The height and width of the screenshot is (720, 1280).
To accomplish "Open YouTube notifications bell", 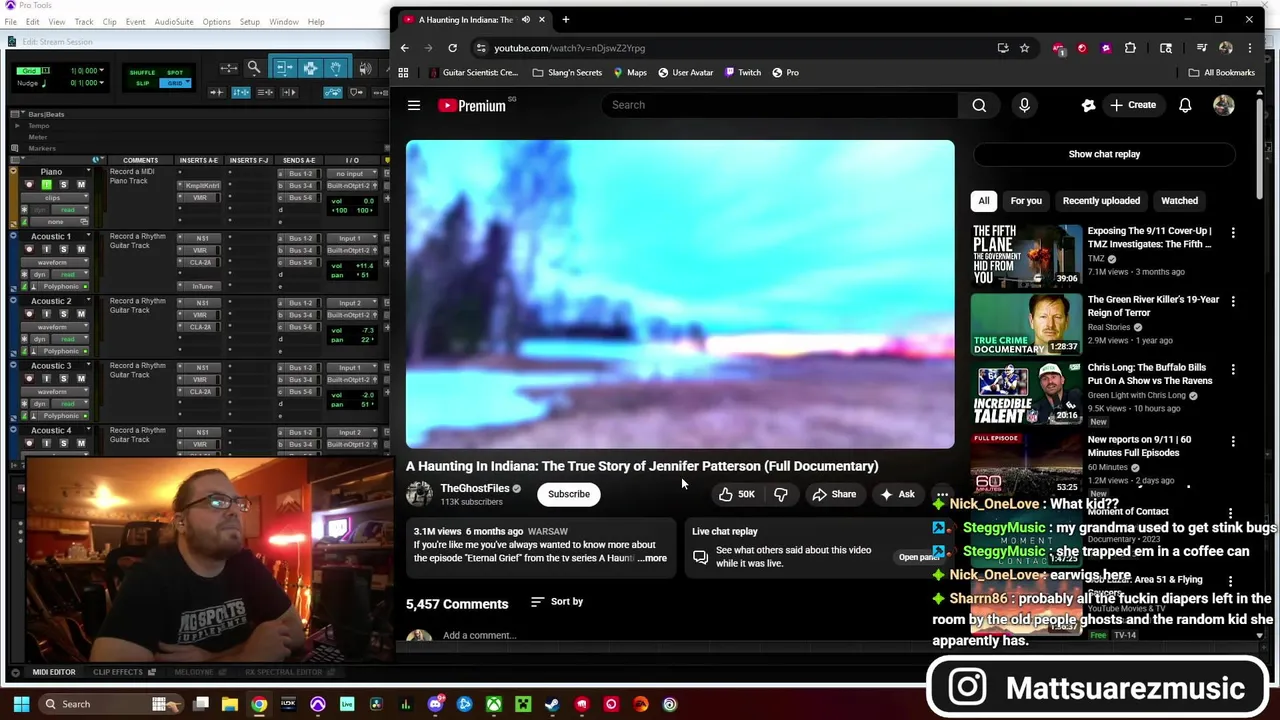I will tap(1185, 105).
